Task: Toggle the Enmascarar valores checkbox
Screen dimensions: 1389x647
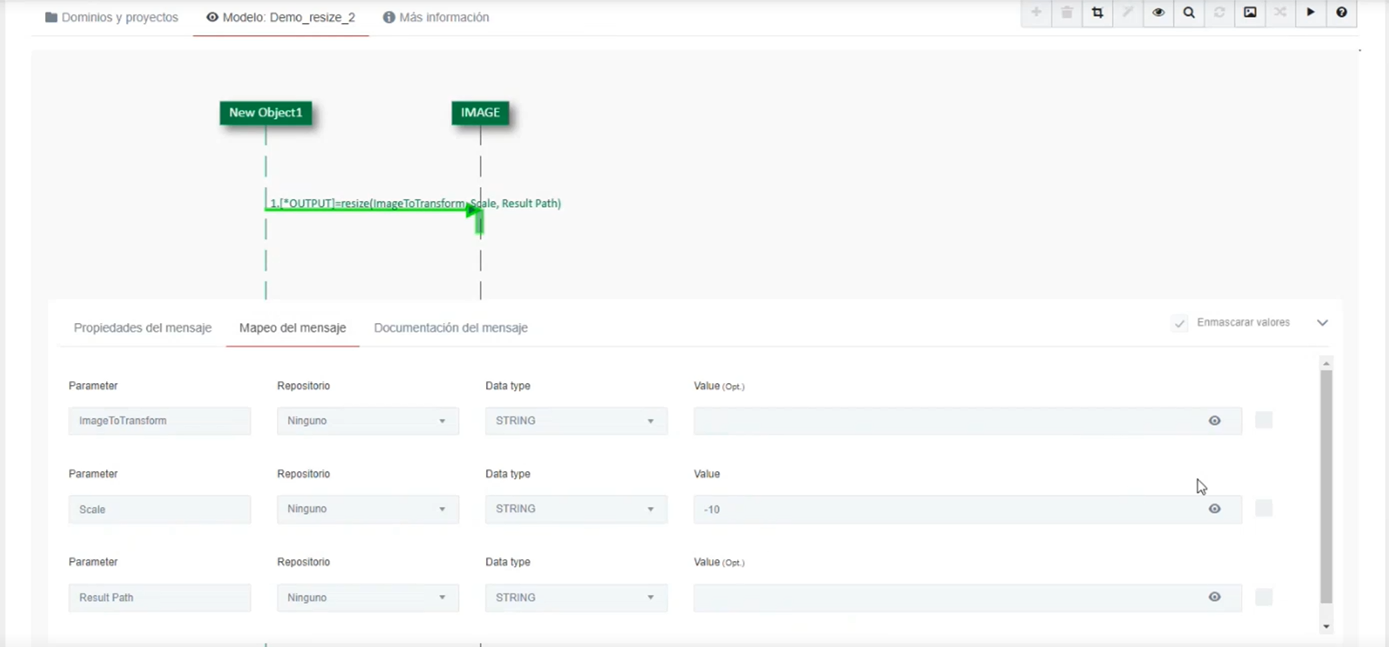Action: [x=1180, y=323]
